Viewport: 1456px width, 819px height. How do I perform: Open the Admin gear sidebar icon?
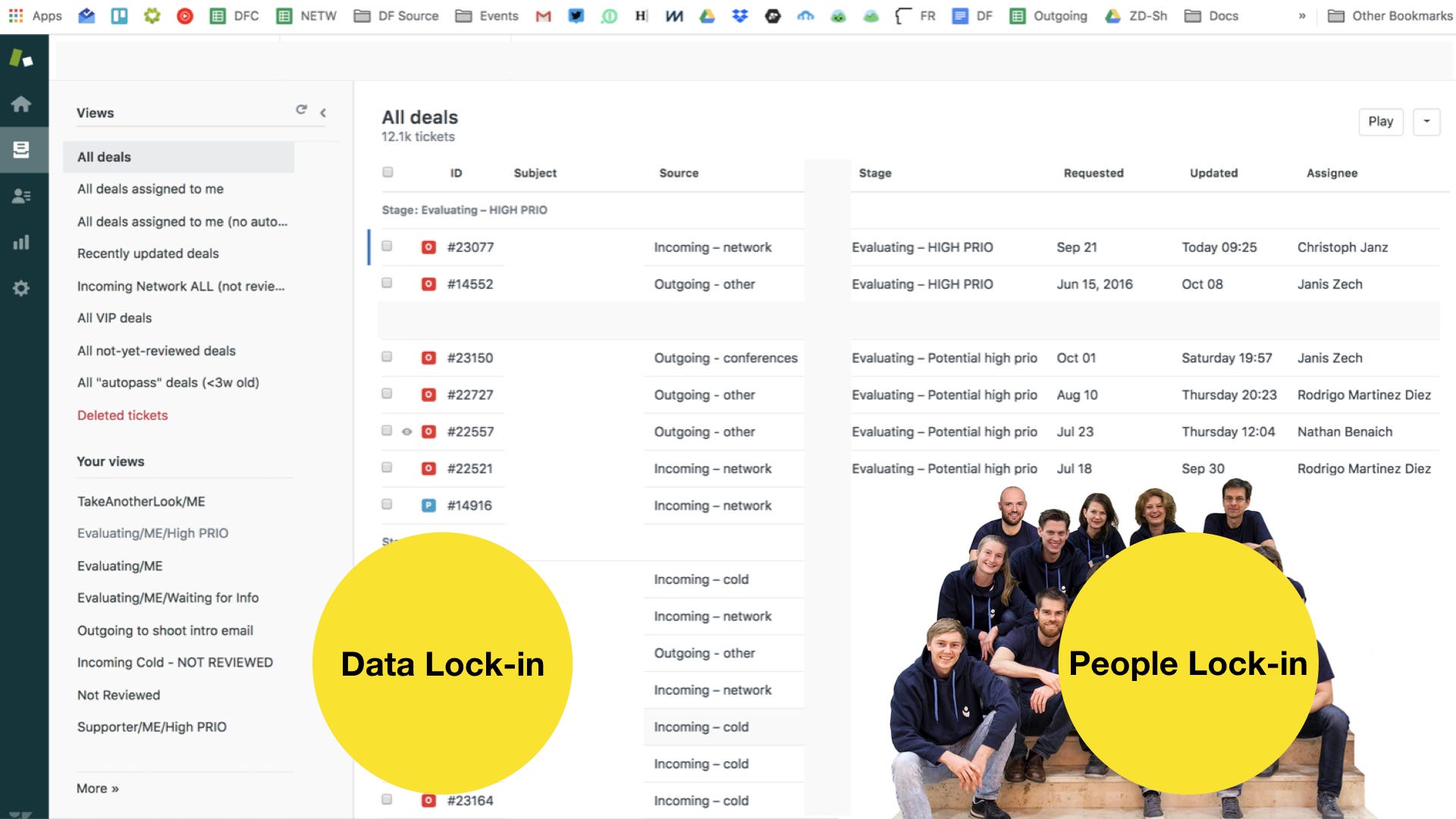pos(21,288)
